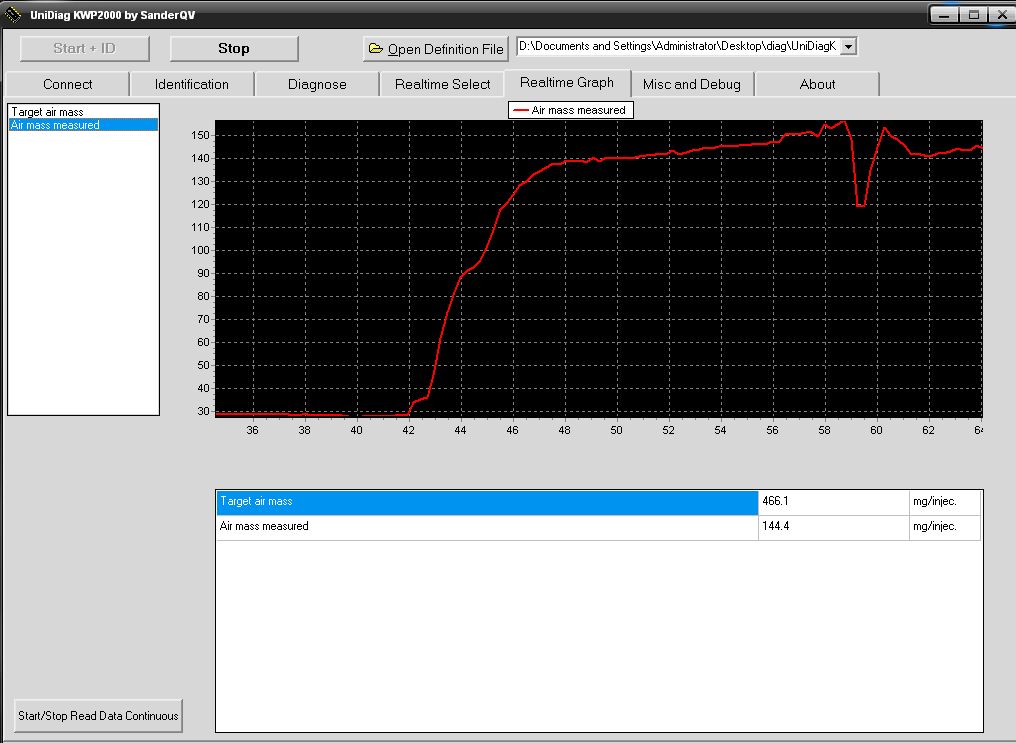This screenshot has height=743, width=1016.
Task: Expand the definition file path dropdown
Action: [x=848, y=47]
